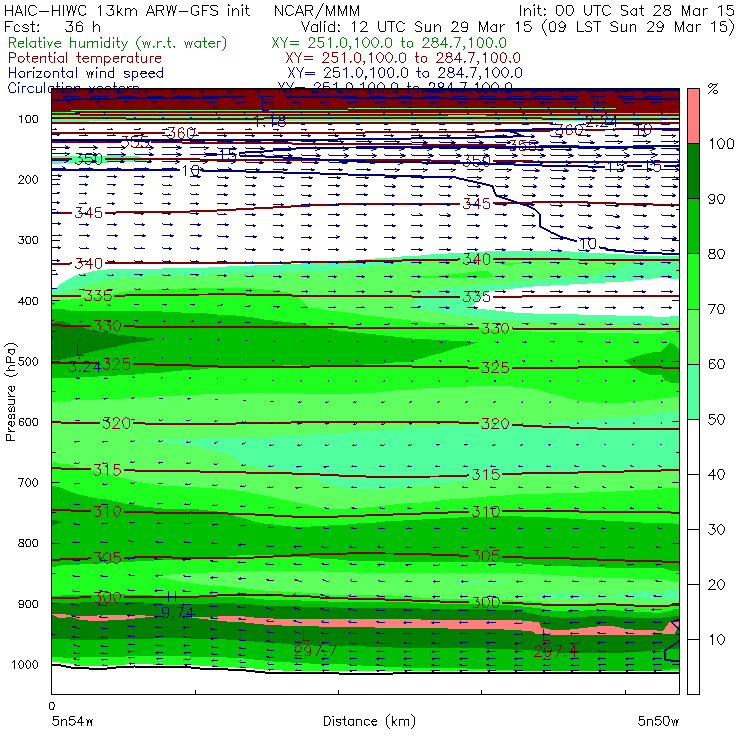Click the 80–90% green color scale segment

693,226
